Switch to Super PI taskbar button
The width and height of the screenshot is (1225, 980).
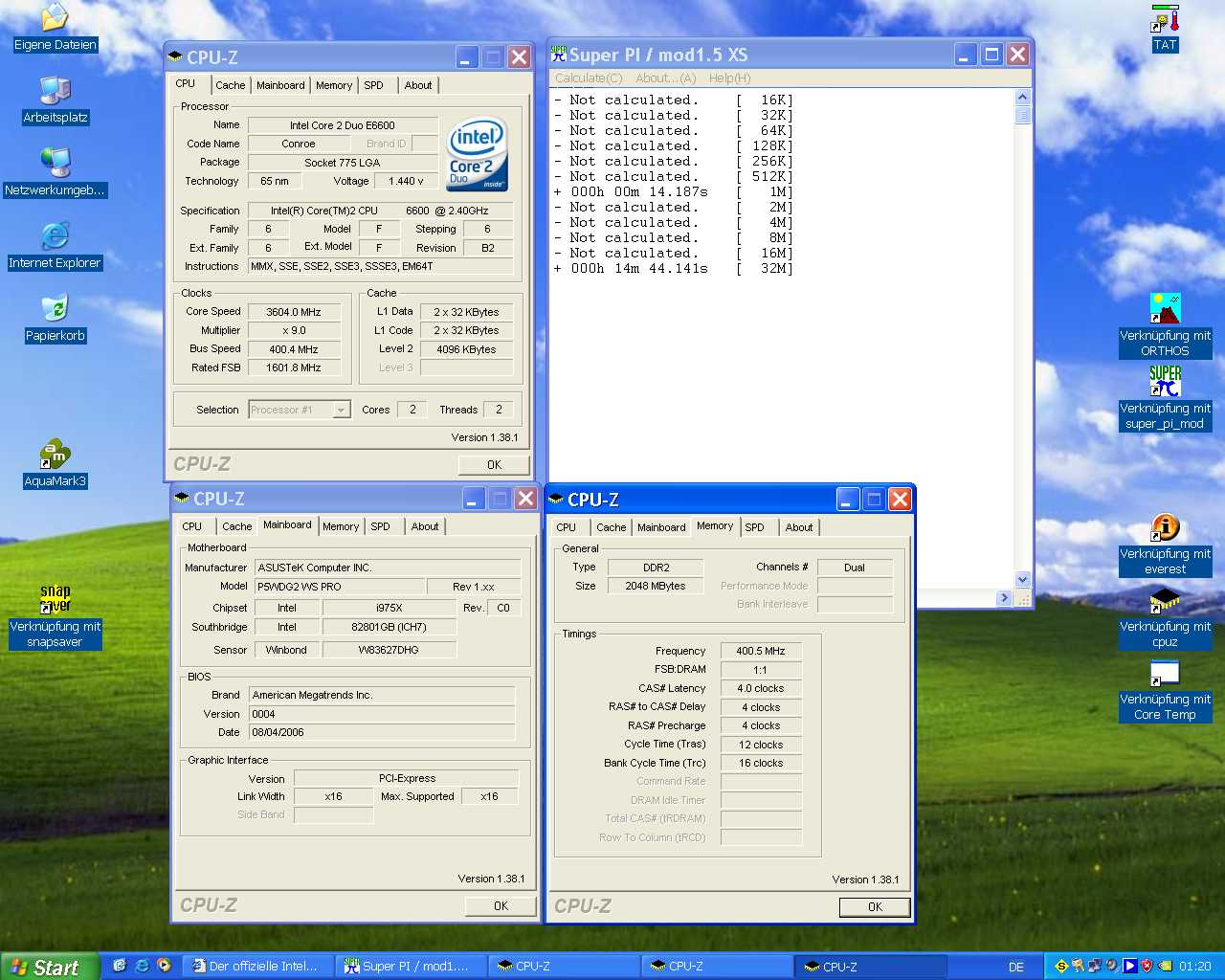click(410, 967)
